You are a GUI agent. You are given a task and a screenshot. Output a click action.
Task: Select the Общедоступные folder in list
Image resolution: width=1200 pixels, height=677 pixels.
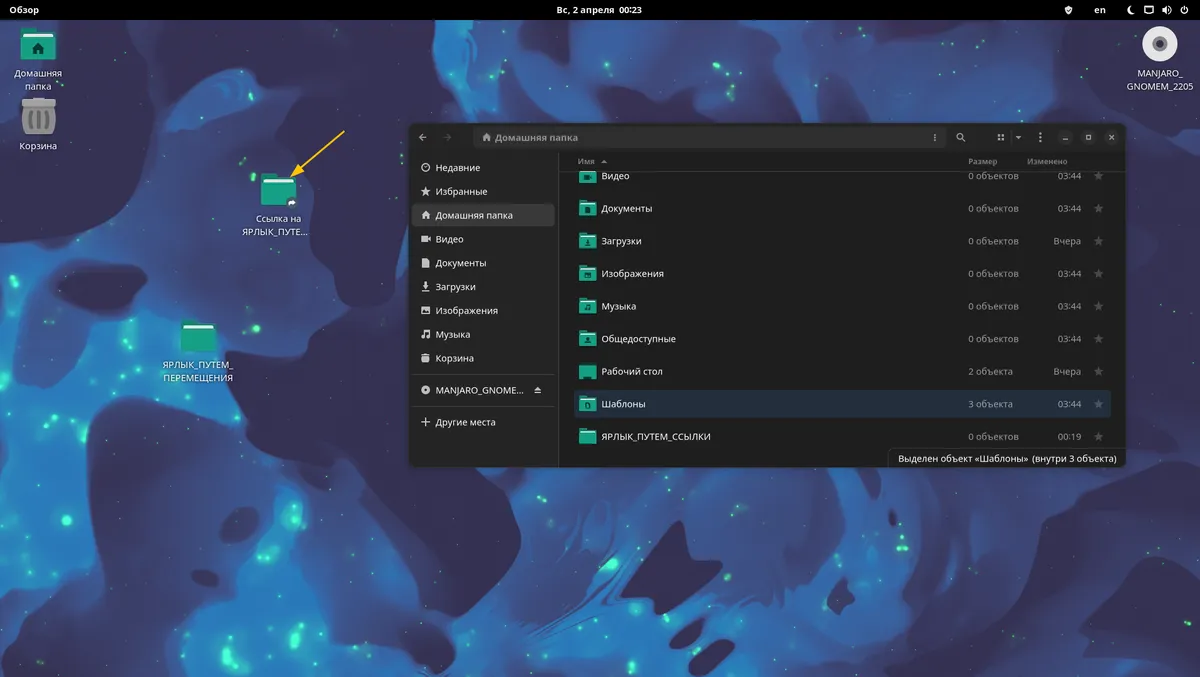coord(842,339)
